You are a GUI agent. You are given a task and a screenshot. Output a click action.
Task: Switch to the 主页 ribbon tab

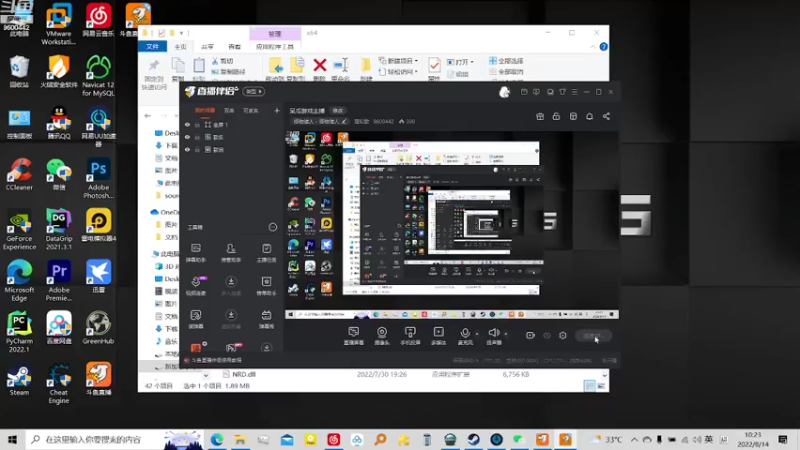[x=181, y=46]
